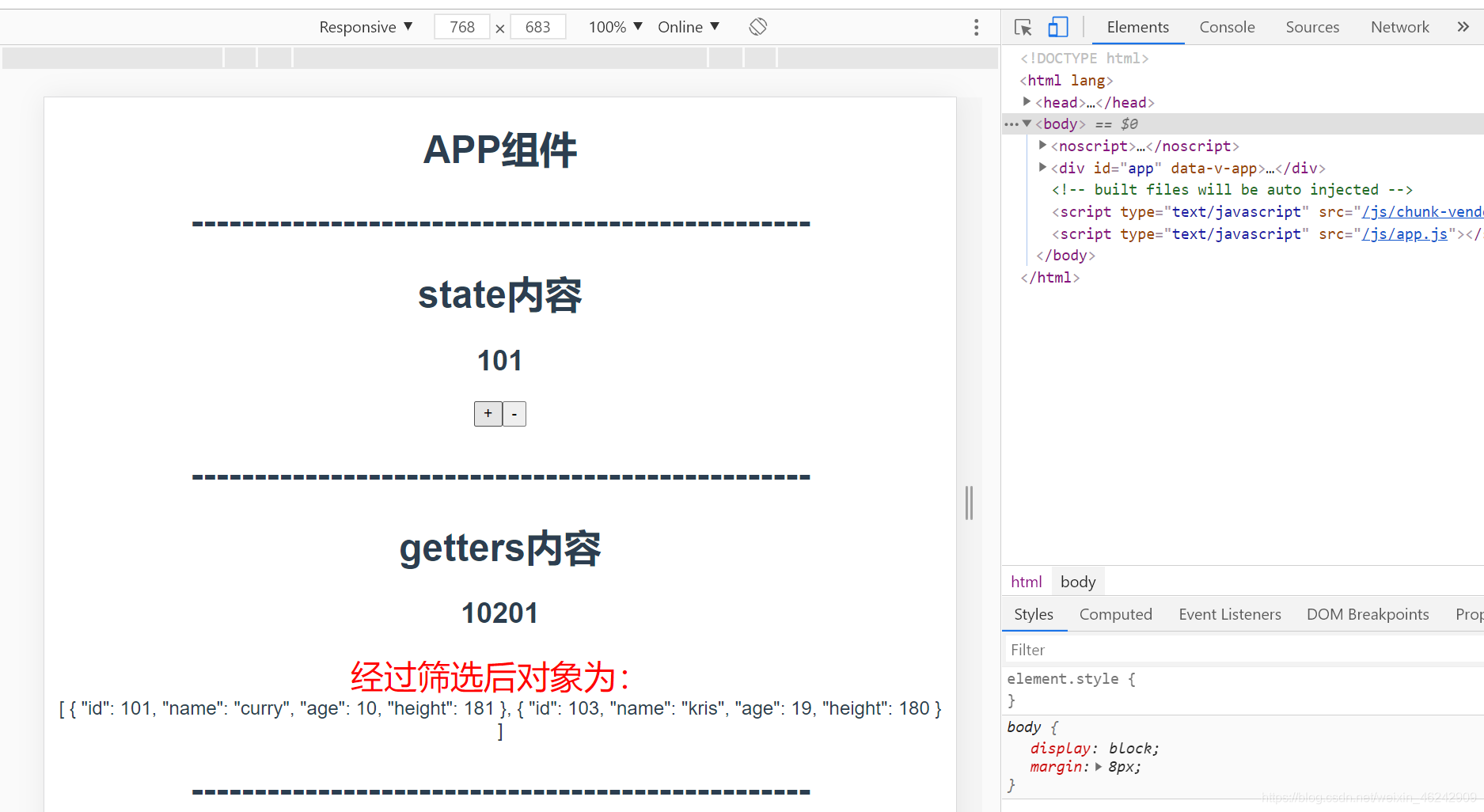Expand the noscript element node
The height and width of the screenshot is (812, 1484).
coord(1042,146)
